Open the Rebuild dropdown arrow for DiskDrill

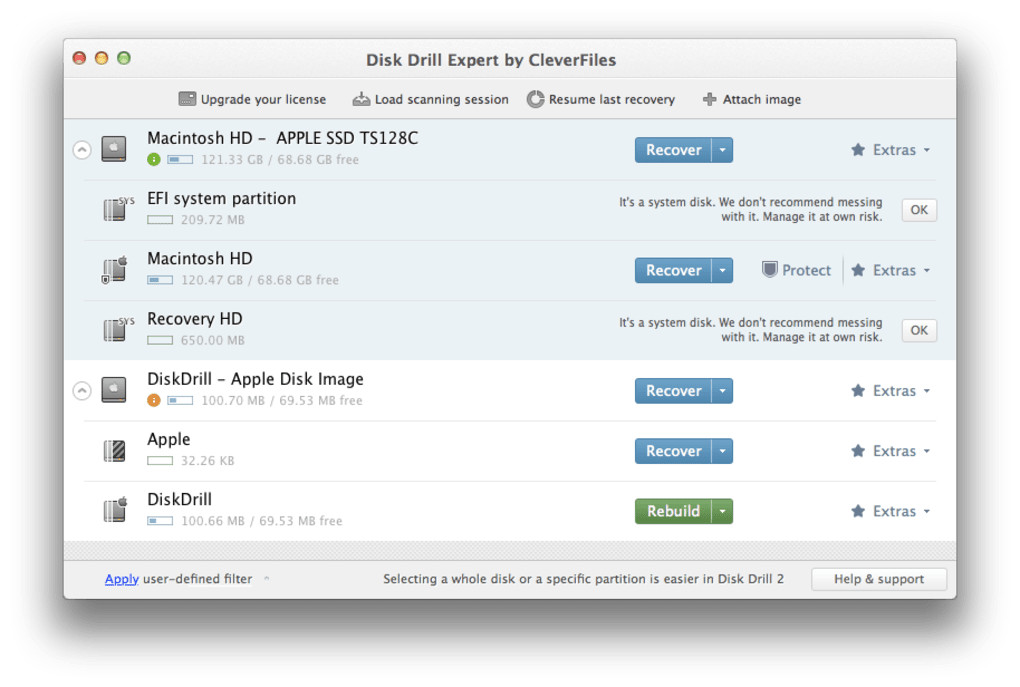coord(723,511)
